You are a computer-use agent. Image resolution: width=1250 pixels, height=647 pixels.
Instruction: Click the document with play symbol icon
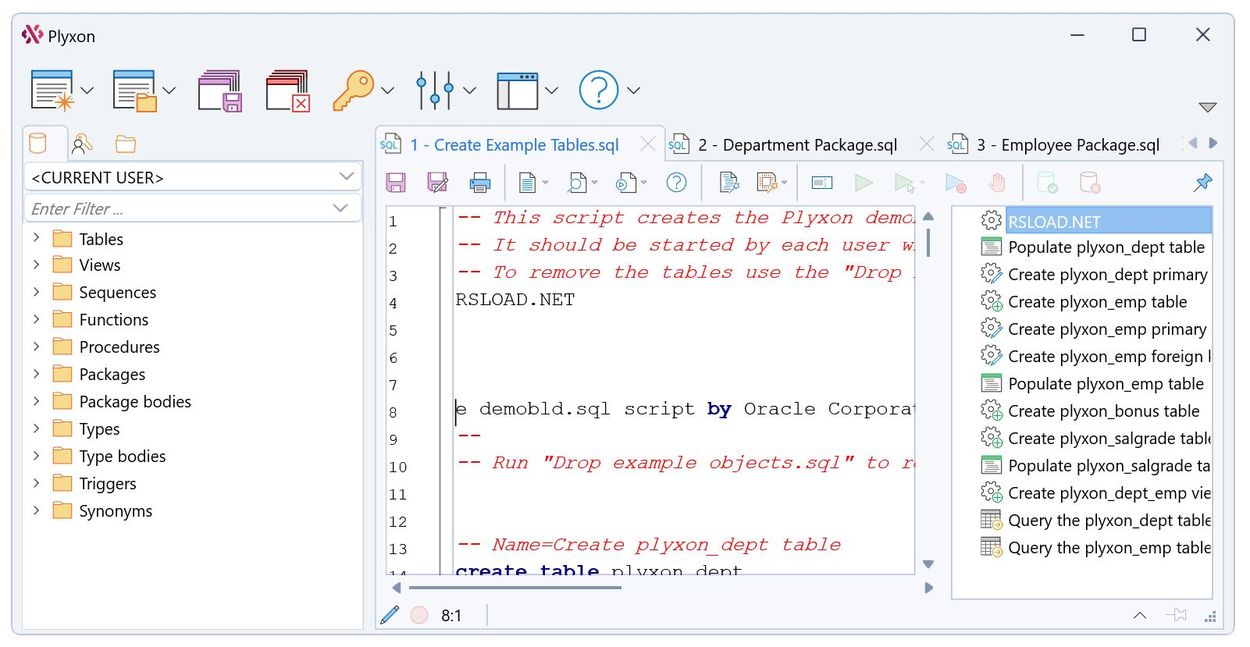point(626,183)
